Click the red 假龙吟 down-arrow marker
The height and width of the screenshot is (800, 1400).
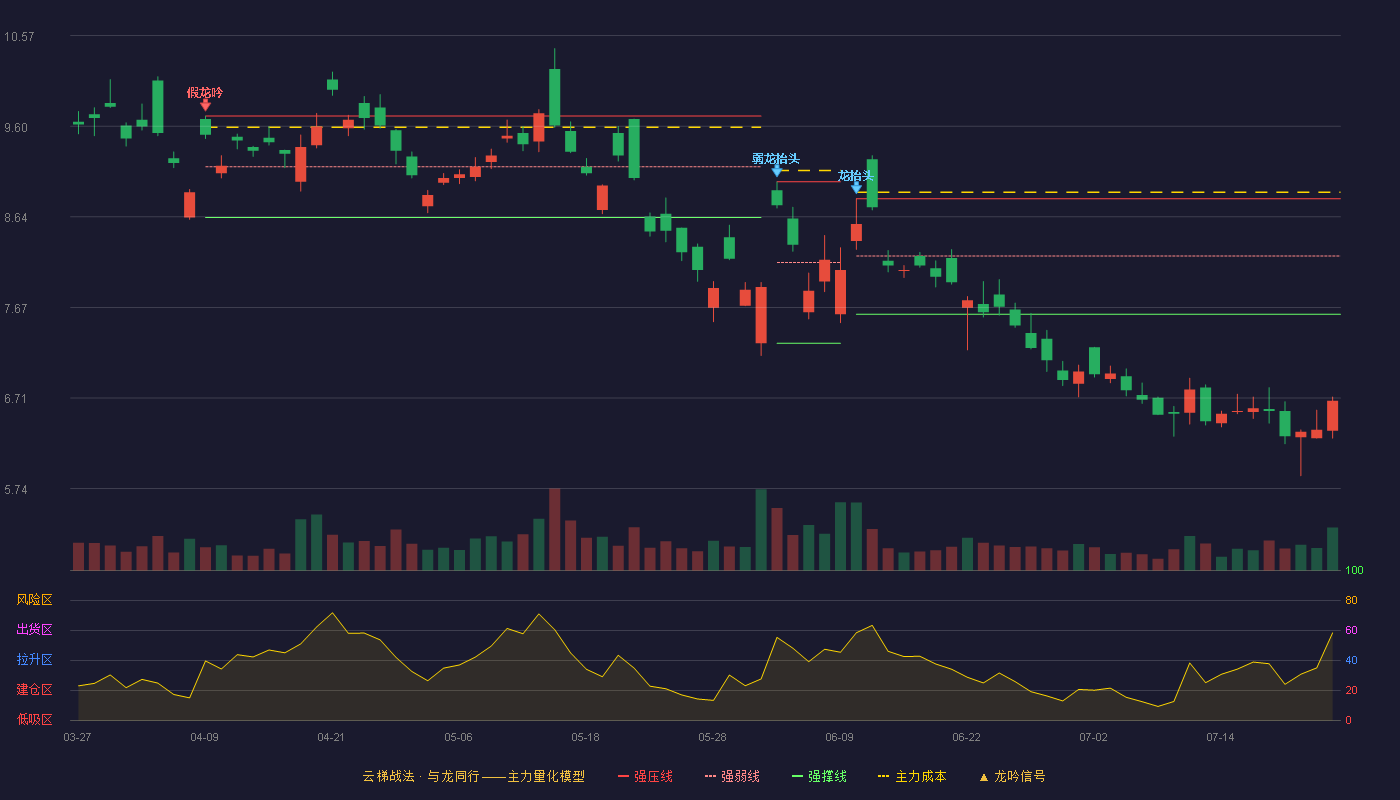tap(205, 104)
